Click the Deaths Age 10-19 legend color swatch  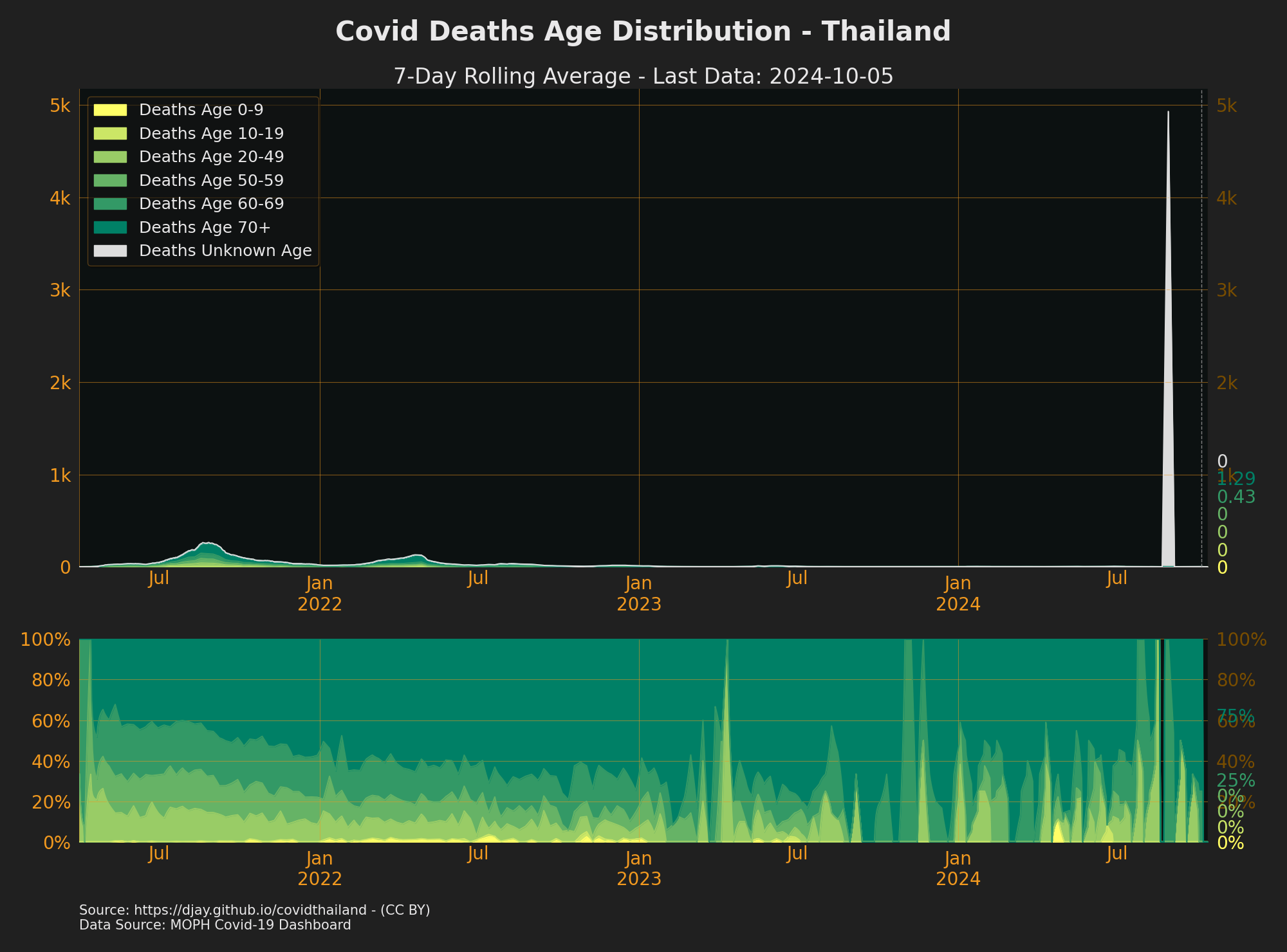pos(110,133)
